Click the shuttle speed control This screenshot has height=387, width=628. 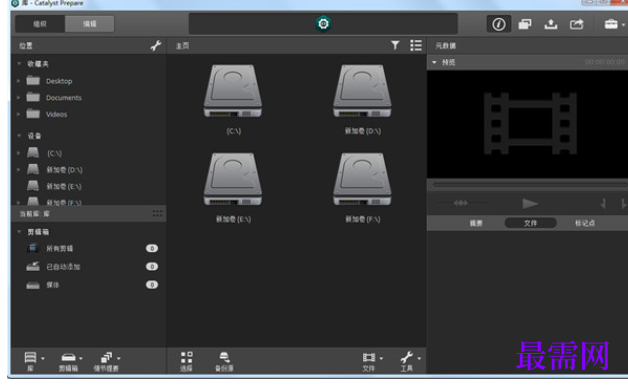(461, 204)
